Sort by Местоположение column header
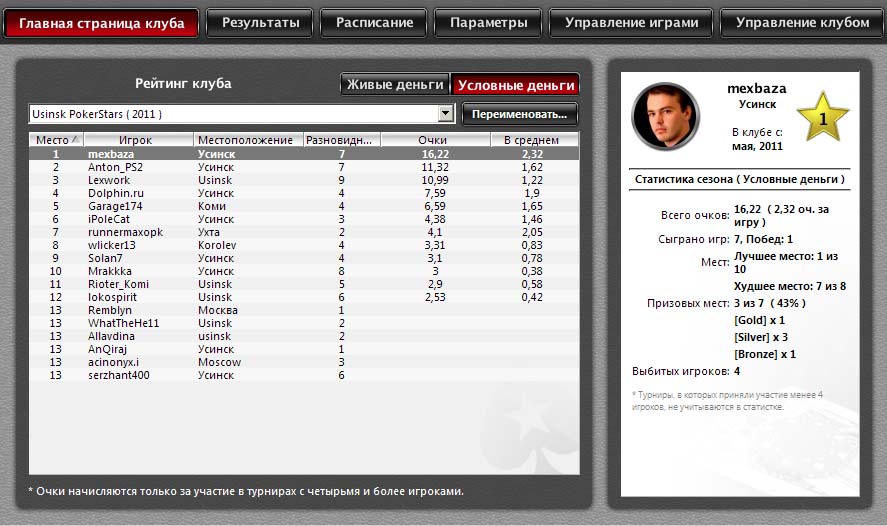This screenshot has height=526, width=887. point(245,140)
